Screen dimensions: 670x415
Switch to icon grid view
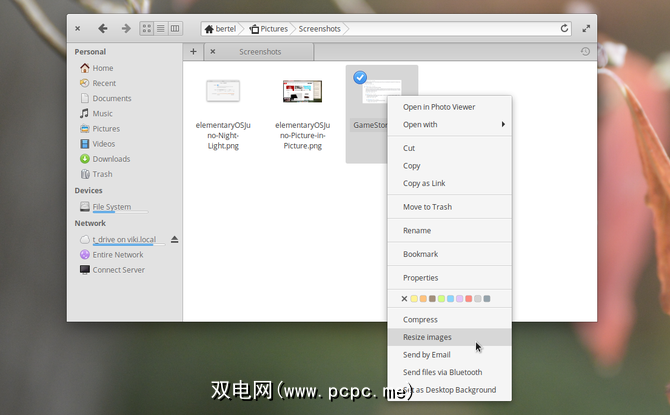click(x=147, y=29)
